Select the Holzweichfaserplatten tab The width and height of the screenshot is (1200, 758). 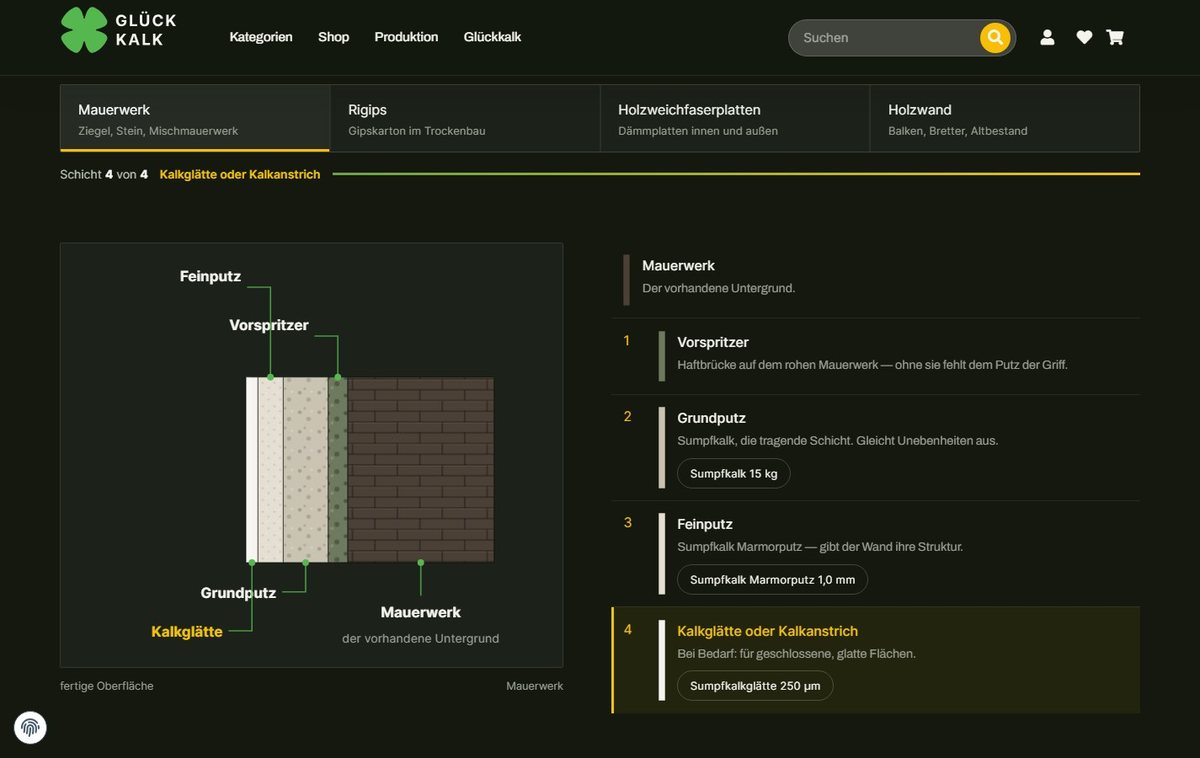(735, 118)
